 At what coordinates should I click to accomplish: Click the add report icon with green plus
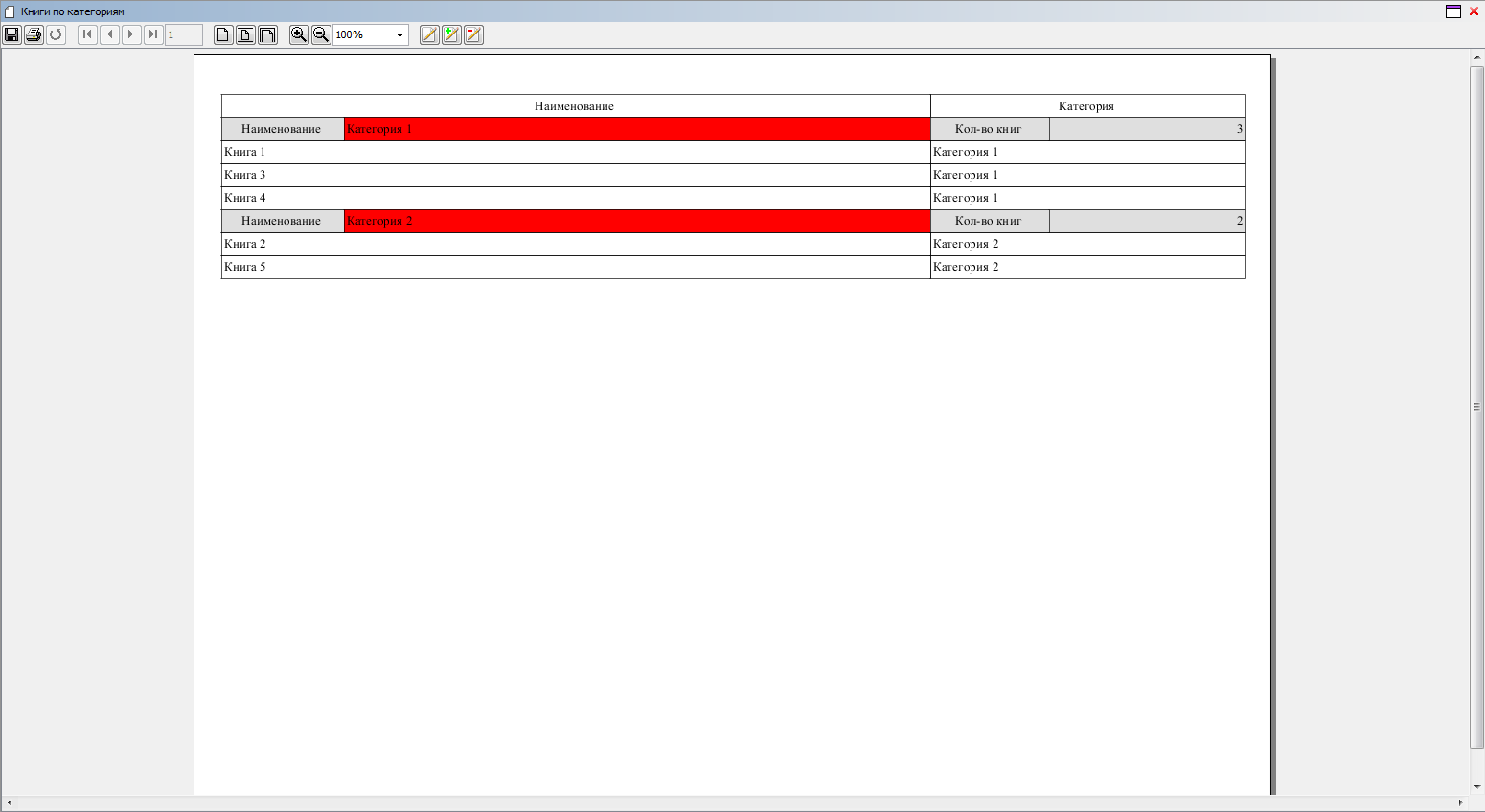point(451,35)
